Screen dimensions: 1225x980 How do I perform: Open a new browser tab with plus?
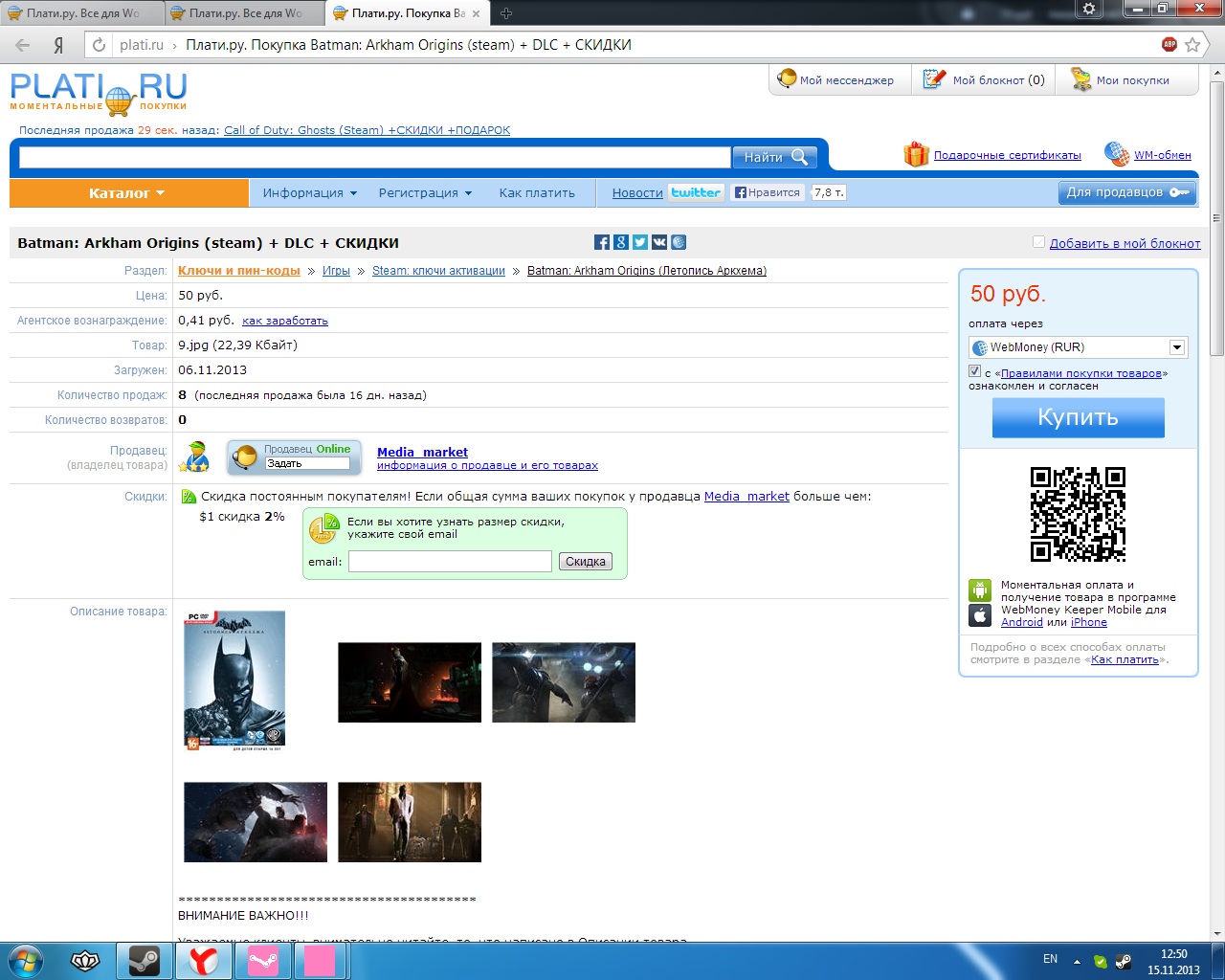pyautogui.click(x=506, y=13)
